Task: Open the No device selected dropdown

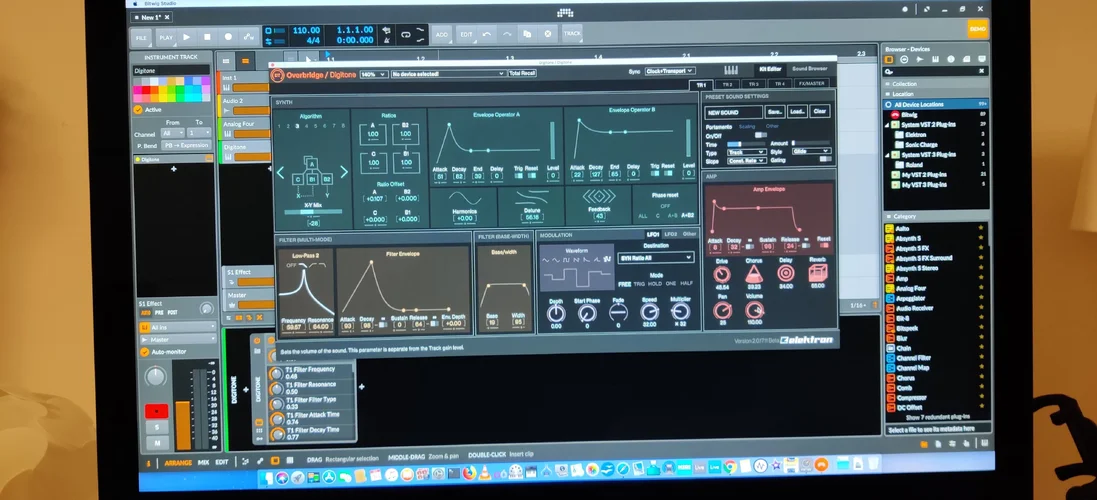Action: 447,74
